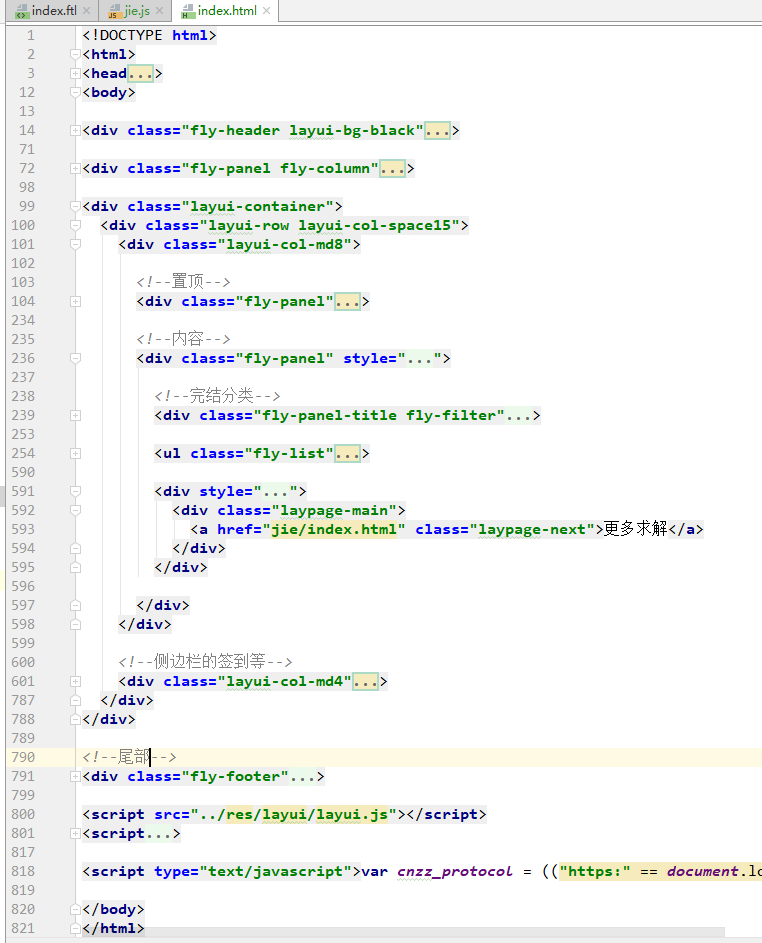Open the ../res/layui/layui.js src path

point(293,814)
